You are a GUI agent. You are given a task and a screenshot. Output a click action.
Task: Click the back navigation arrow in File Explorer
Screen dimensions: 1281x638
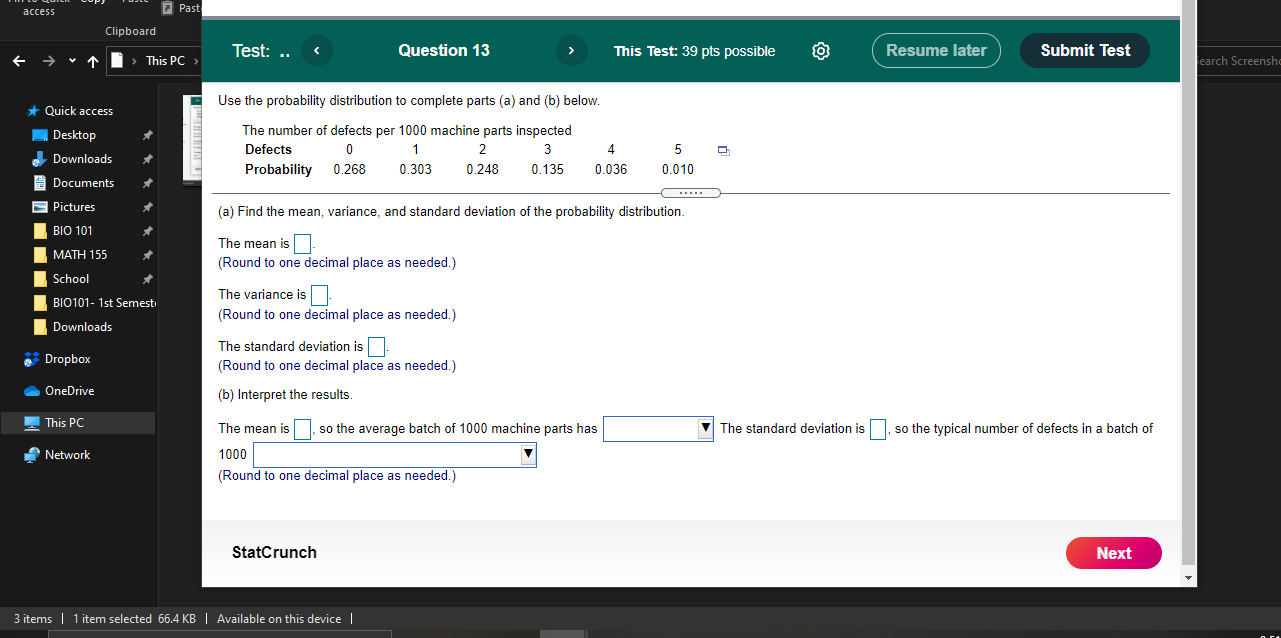coord(18,60)
